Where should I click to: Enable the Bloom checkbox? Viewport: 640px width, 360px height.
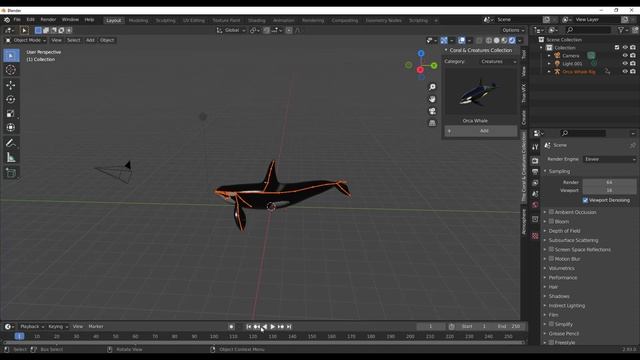[551, 221]
